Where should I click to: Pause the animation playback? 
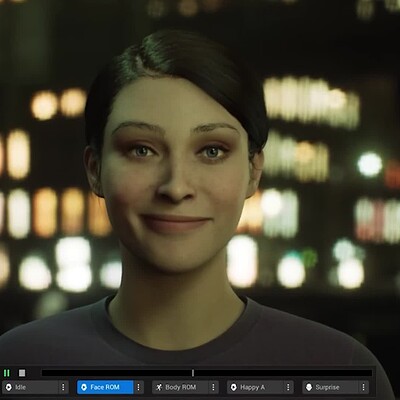coord(7,373)
